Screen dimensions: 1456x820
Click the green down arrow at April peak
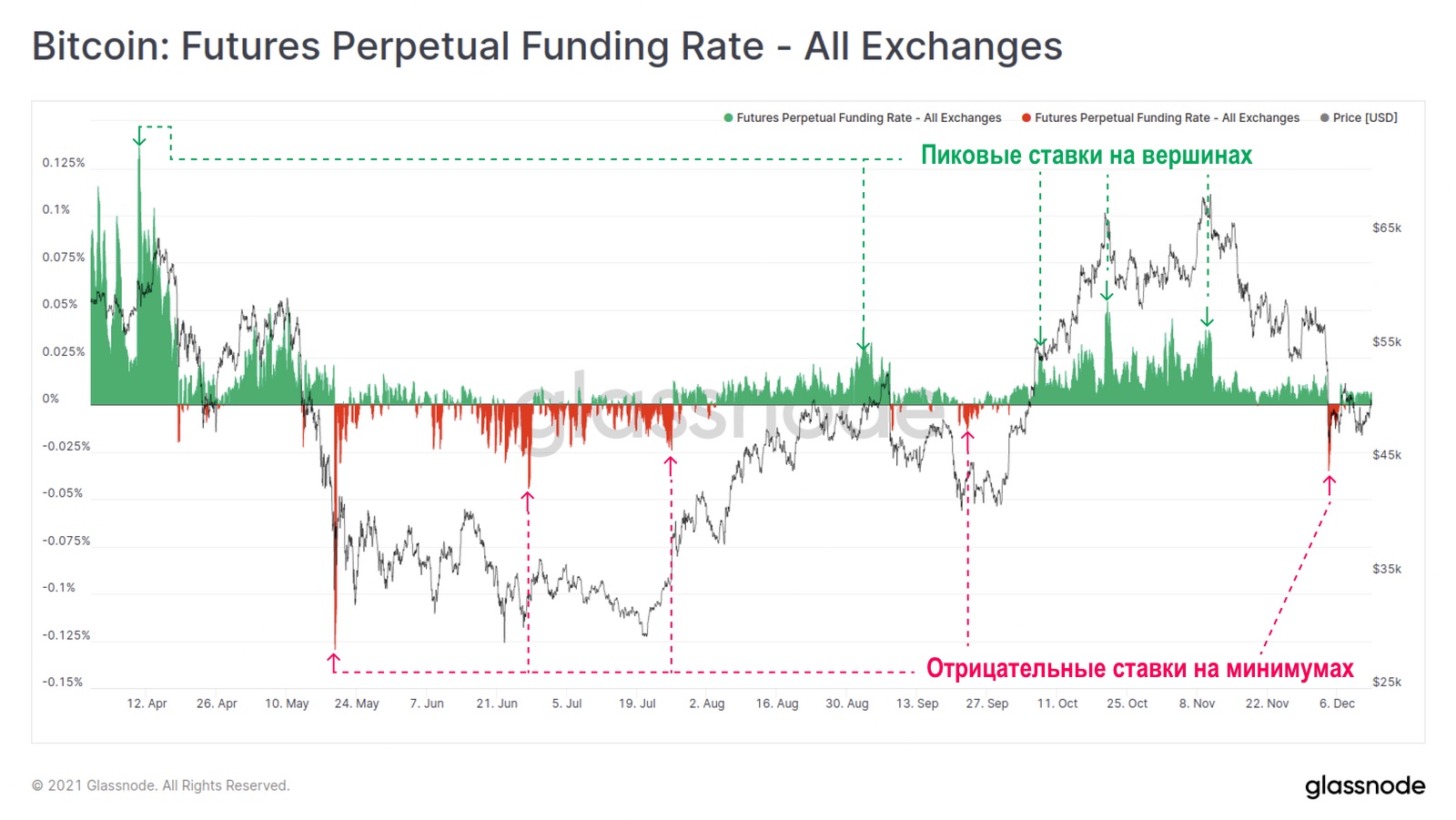(x=139, y=137)
